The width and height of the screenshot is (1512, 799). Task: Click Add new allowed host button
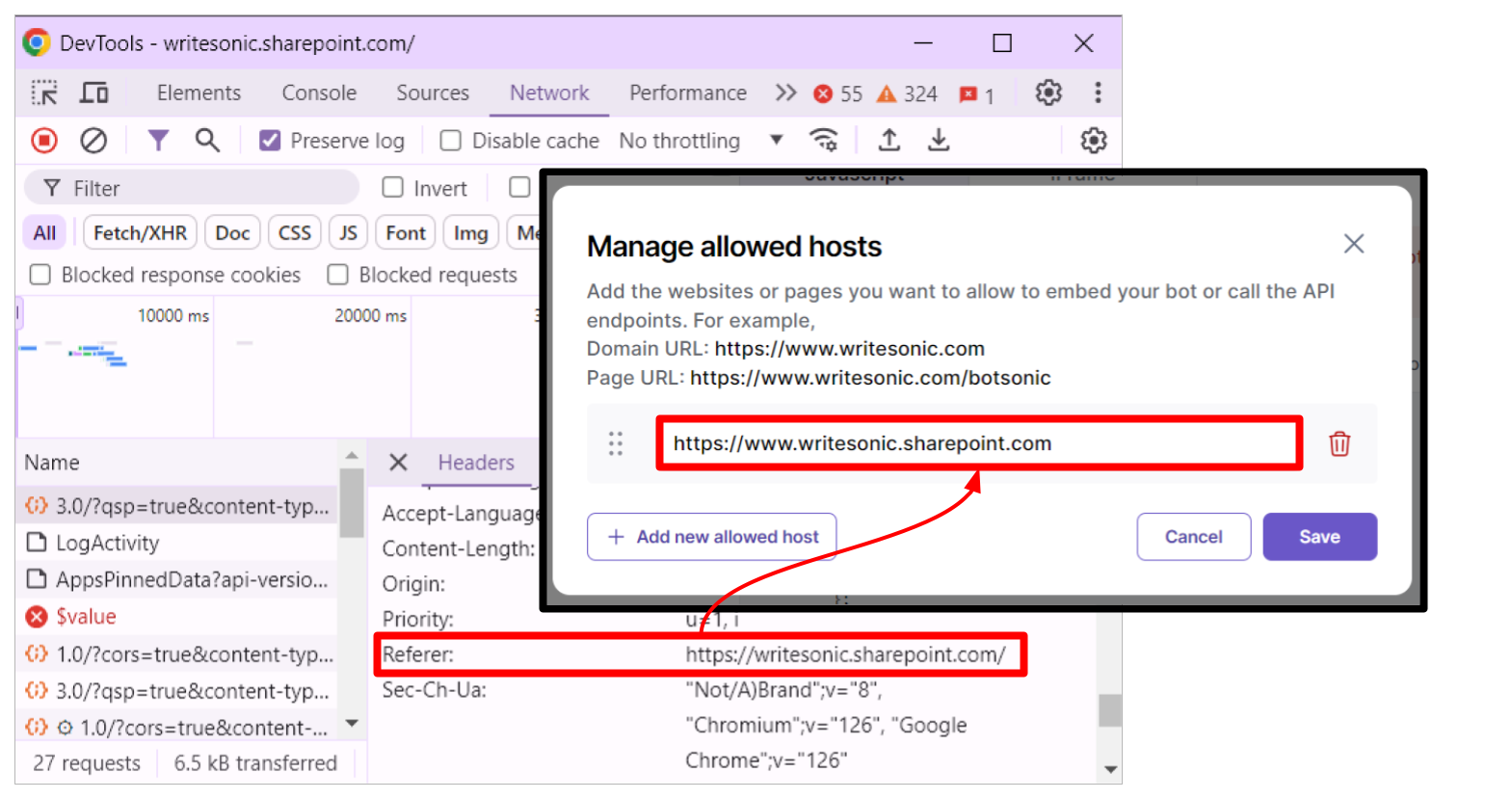pos(711,537)
